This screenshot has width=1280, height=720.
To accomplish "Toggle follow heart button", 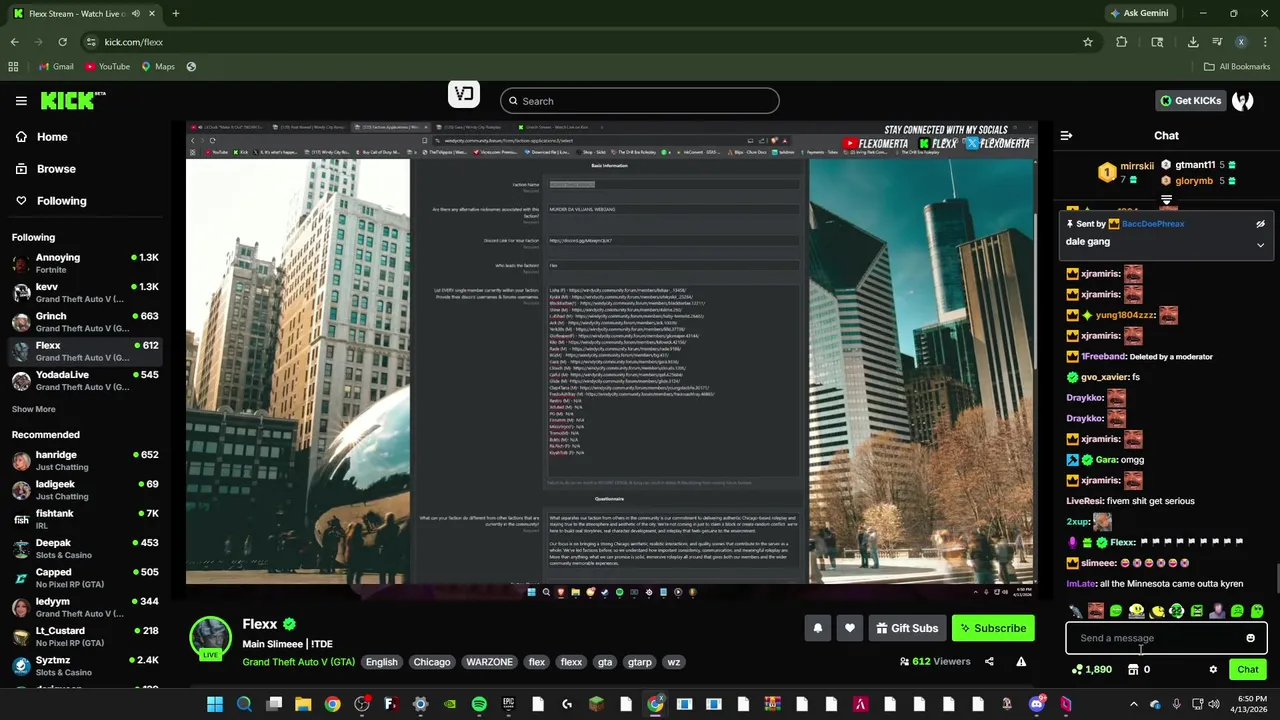I will (850, 628).
